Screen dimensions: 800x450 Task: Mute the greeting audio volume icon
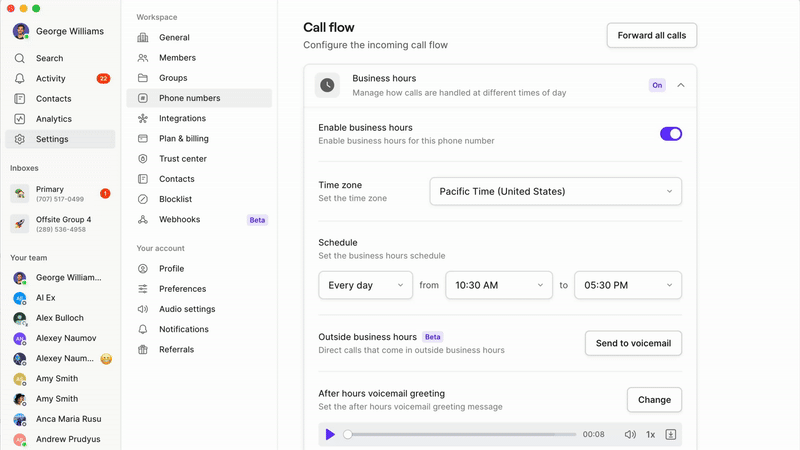[630, 434]
